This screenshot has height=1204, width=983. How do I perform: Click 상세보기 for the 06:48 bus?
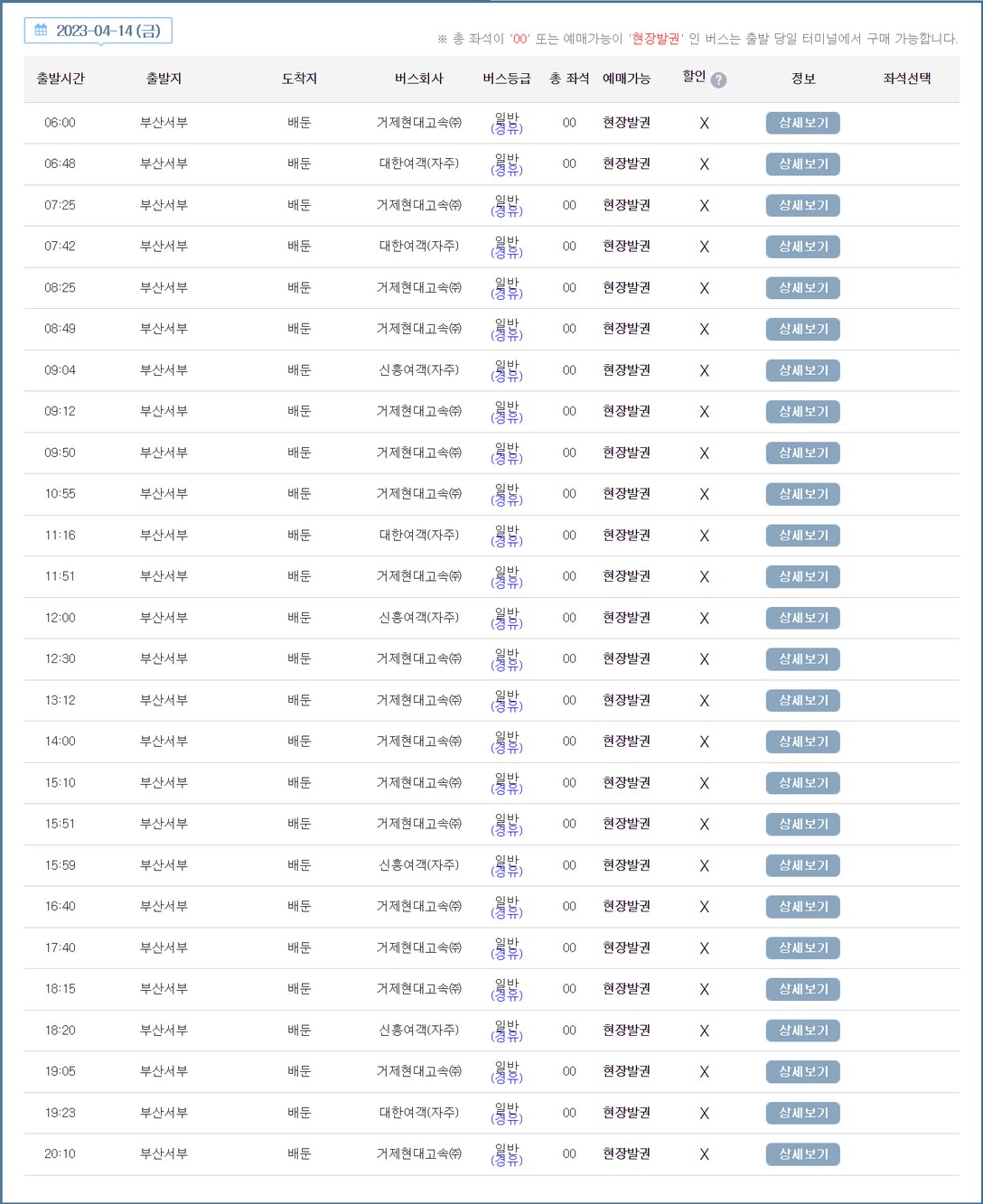[x=802, y=164]
